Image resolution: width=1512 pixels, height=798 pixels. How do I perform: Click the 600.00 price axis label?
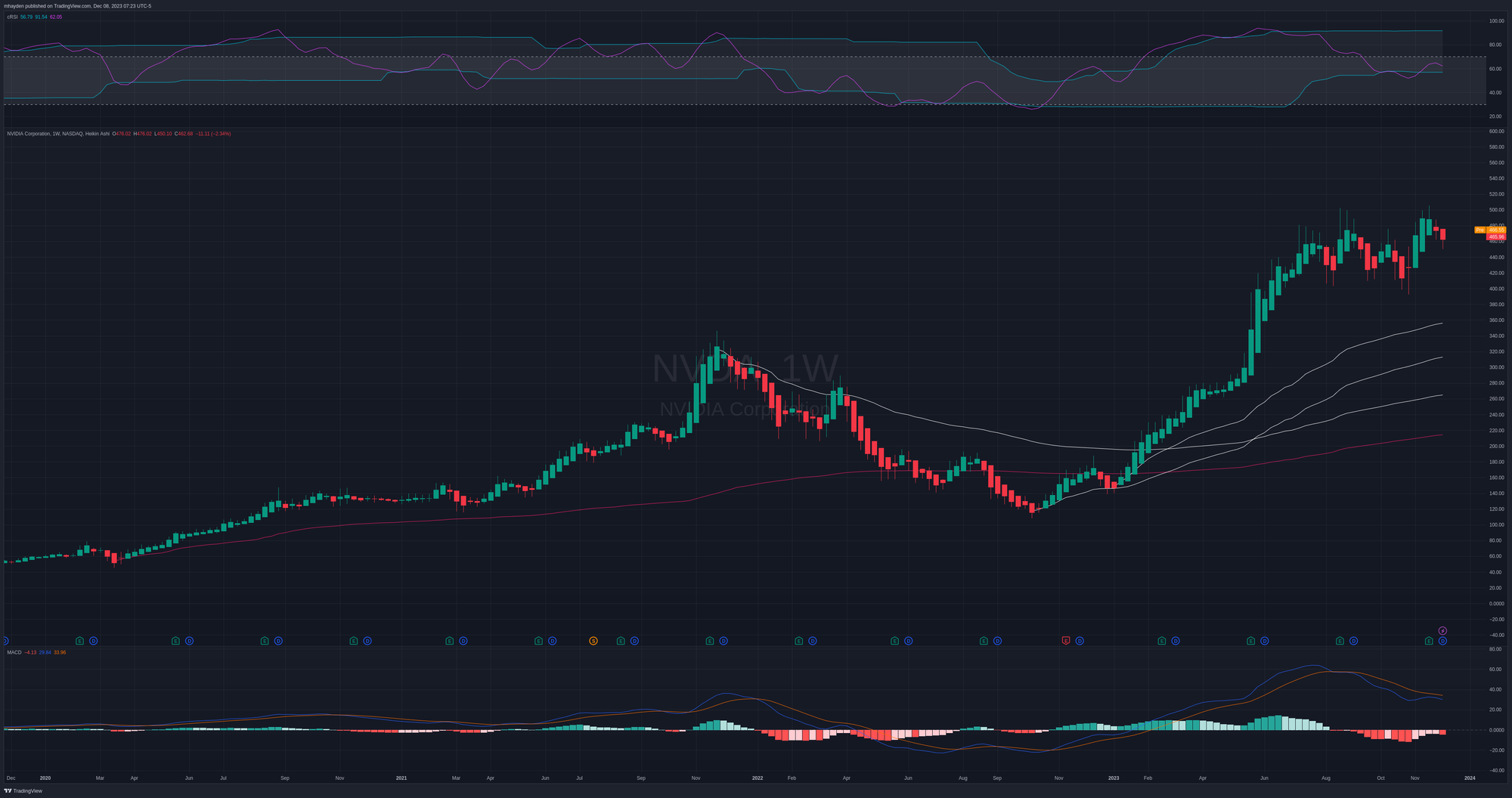click(x=1496, y=131)
